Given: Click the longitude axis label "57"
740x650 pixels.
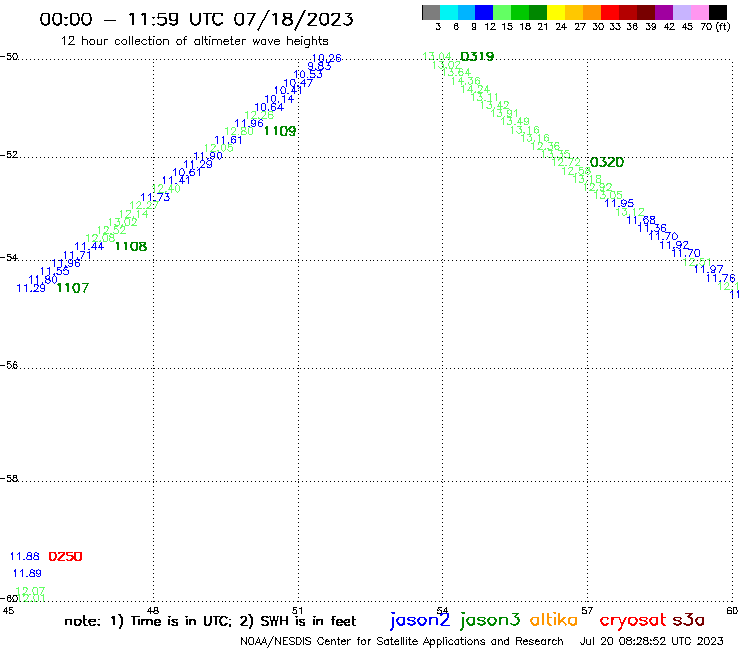Looking at the screenshot, I should [587, 610].
